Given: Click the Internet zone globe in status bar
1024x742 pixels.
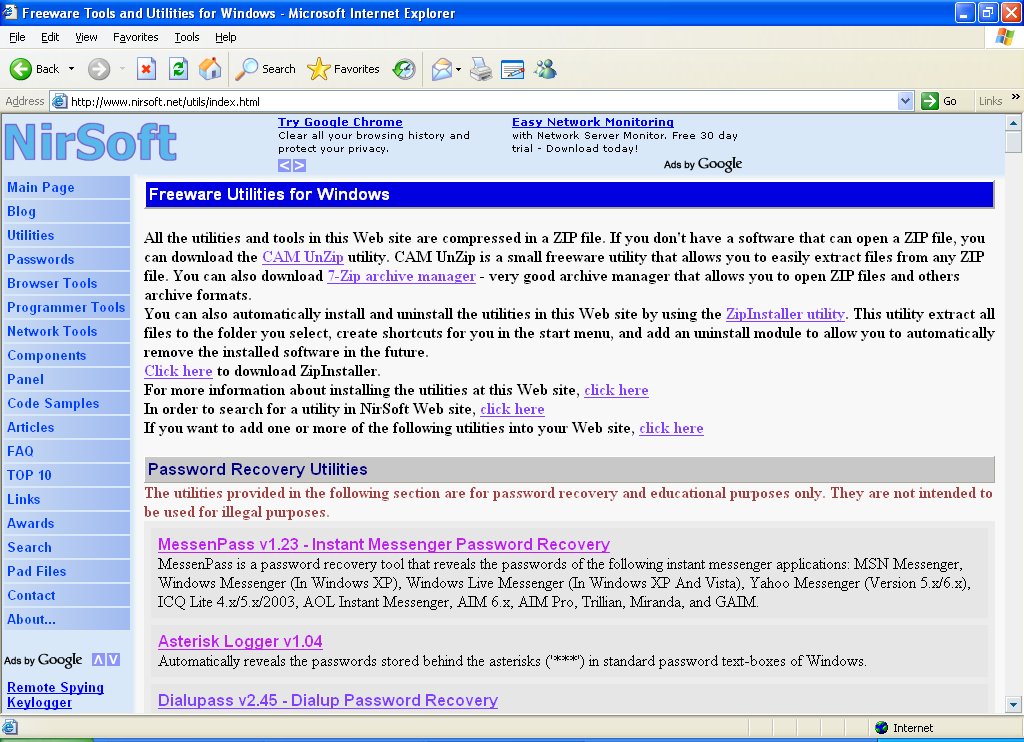Looking at the screenshot, I should (882, 727).
